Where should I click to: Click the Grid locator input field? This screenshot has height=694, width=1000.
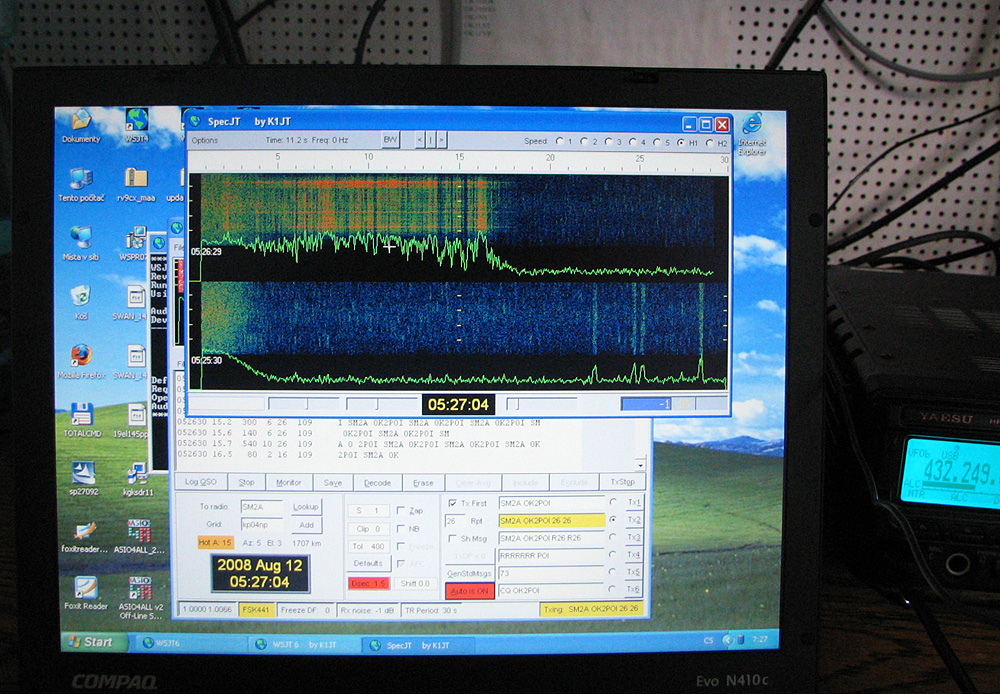tap(261, 524)
